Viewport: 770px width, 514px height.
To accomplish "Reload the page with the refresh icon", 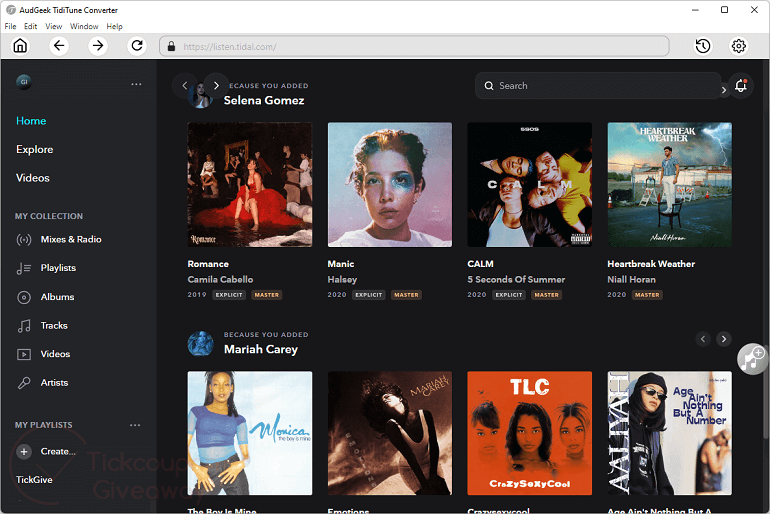I will coord(137,46).
